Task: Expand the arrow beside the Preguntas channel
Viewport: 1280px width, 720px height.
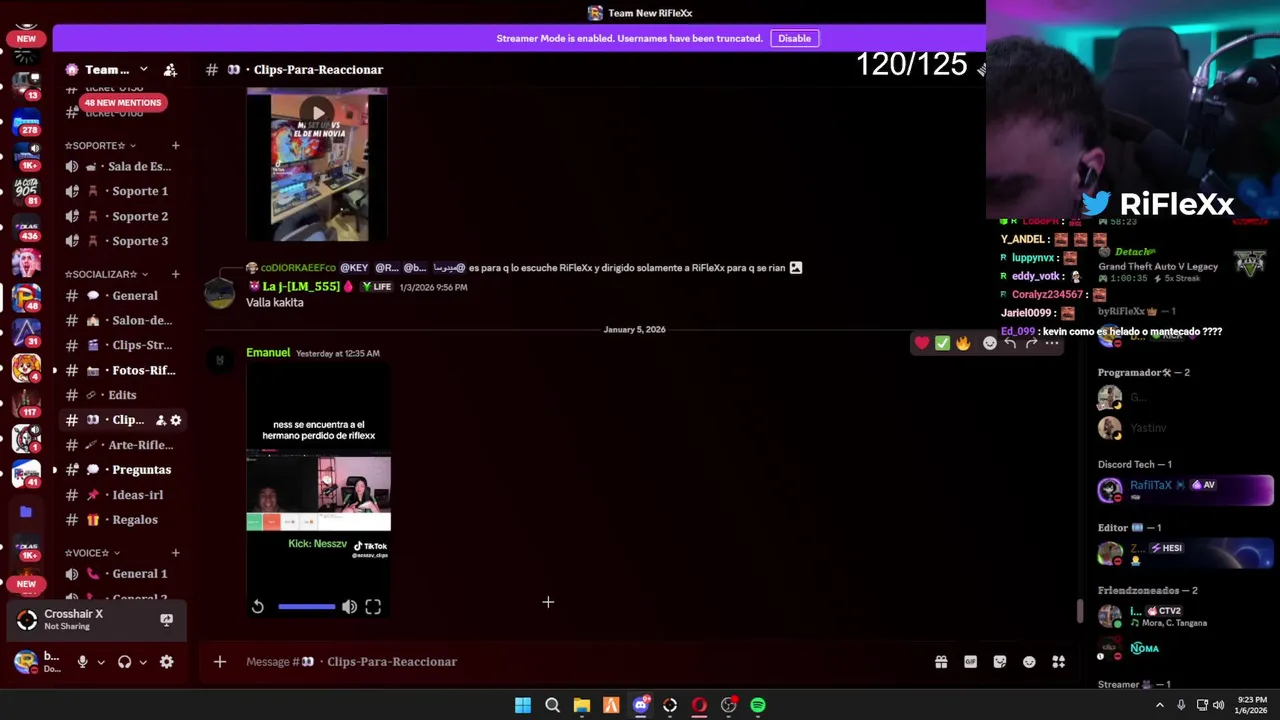Action: 55,470
